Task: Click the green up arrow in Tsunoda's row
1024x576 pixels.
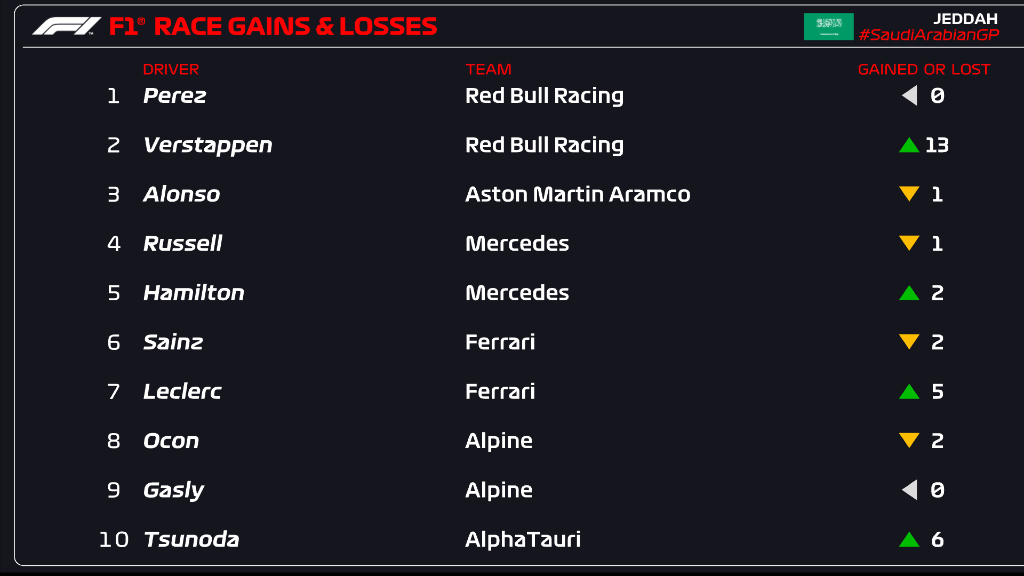Action: [x=908, y=539]
